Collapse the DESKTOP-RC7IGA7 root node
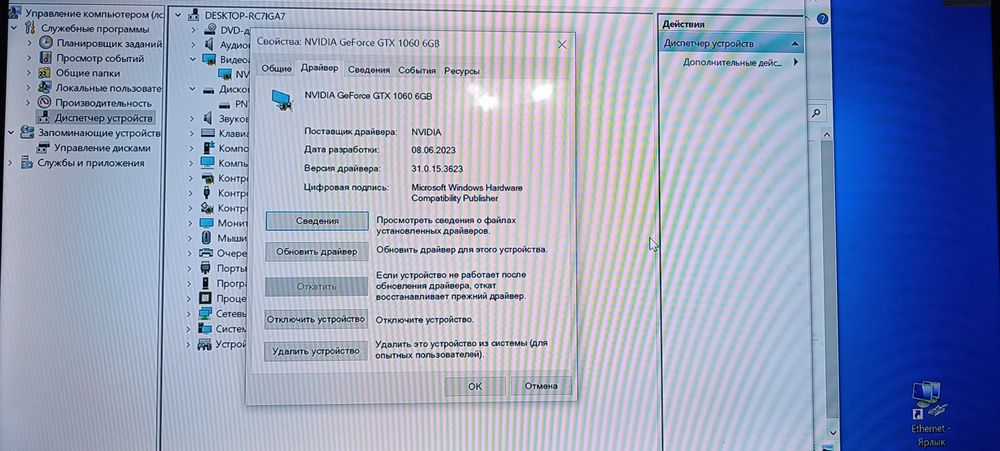The height and width of the screenshot is (451, 1000). click(x=178, y=15)
